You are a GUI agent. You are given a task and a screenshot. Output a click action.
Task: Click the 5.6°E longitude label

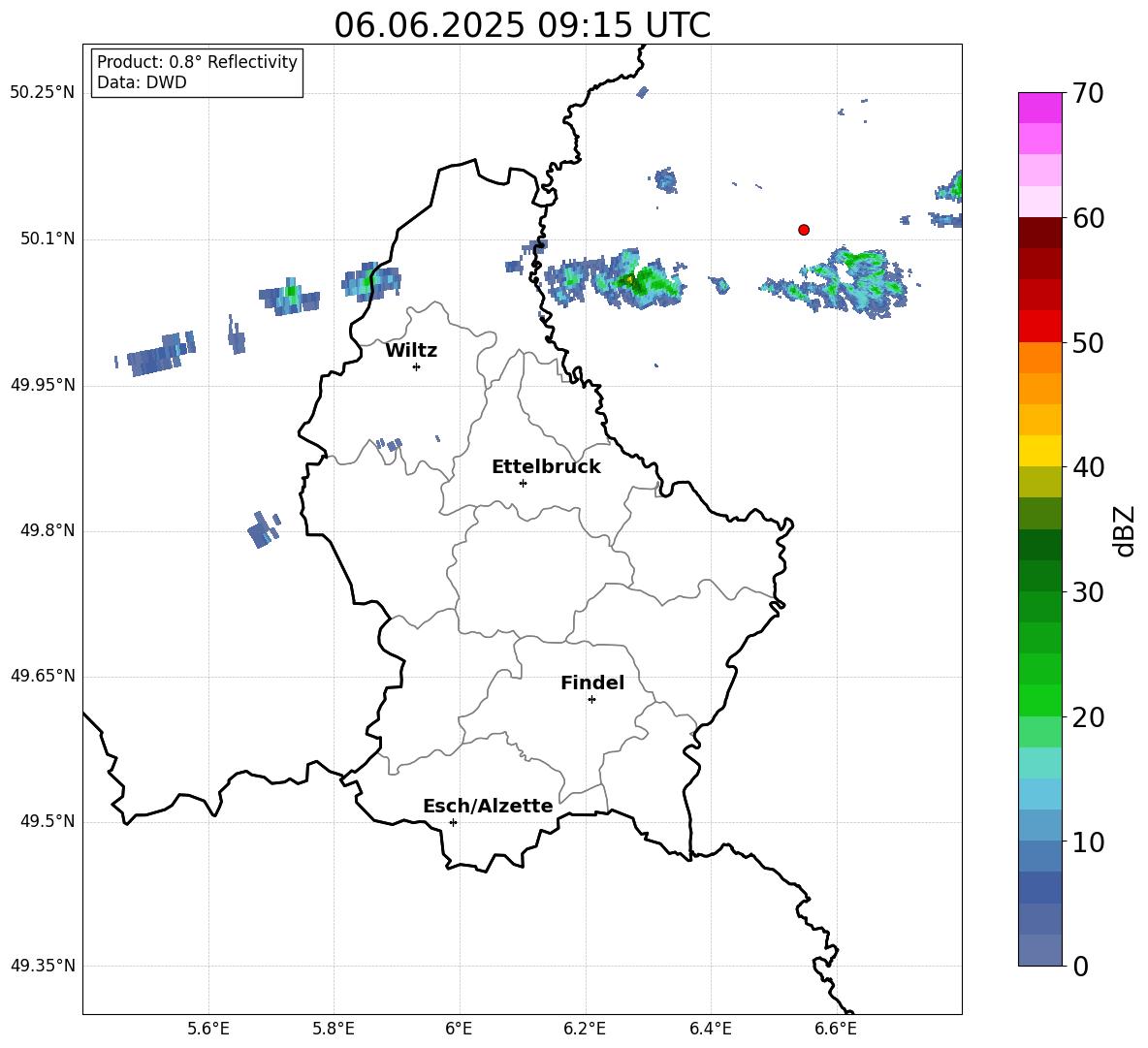tap(208, 1029)
